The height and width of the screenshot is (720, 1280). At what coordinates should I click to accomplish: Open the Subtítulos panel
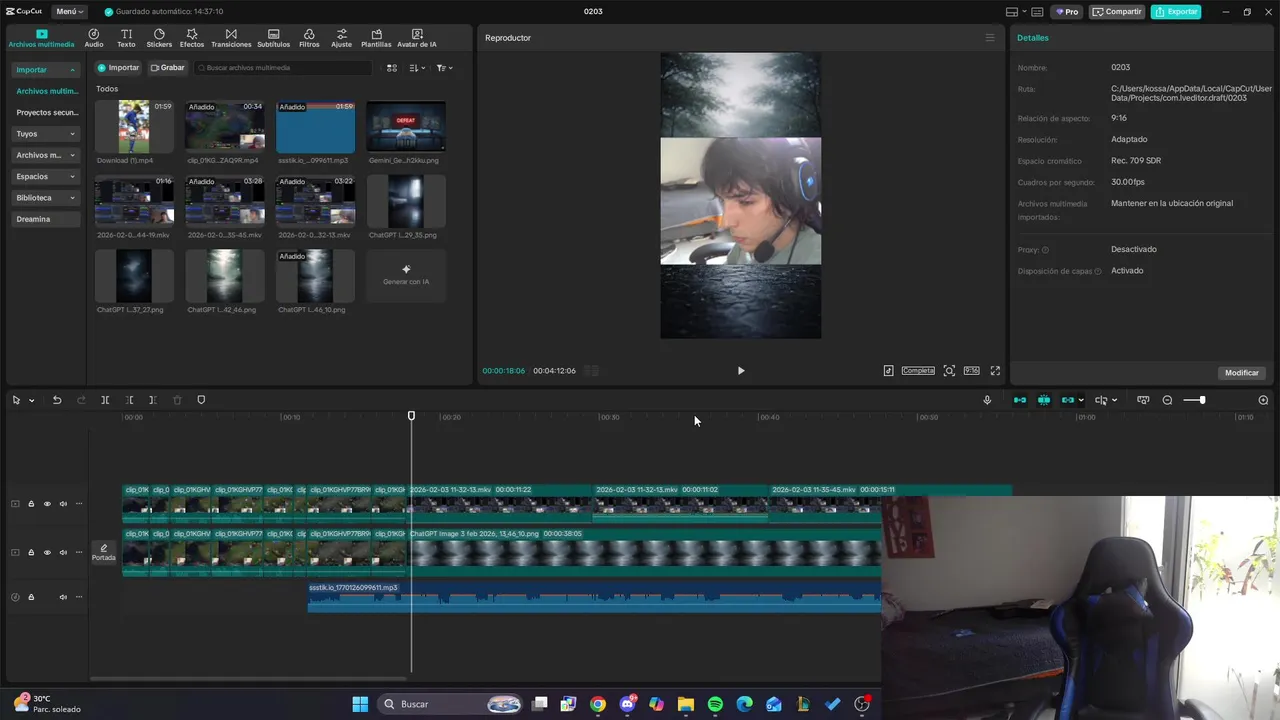273,38
